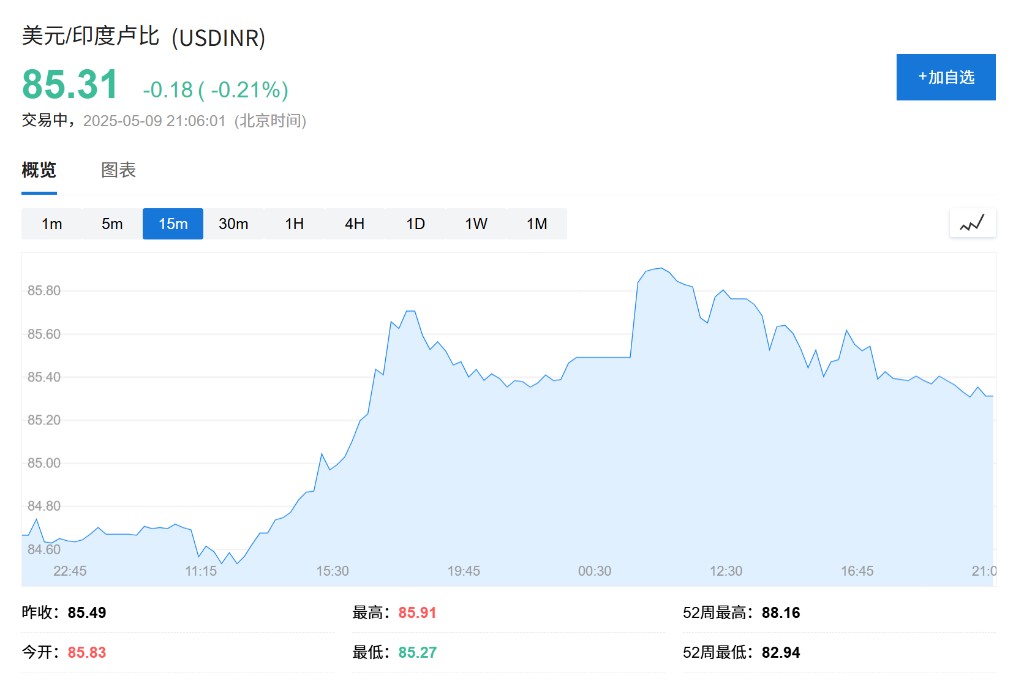1024x684 pixels.
Task: Click the 12:30 time axis label
Action: pos(726,571)
